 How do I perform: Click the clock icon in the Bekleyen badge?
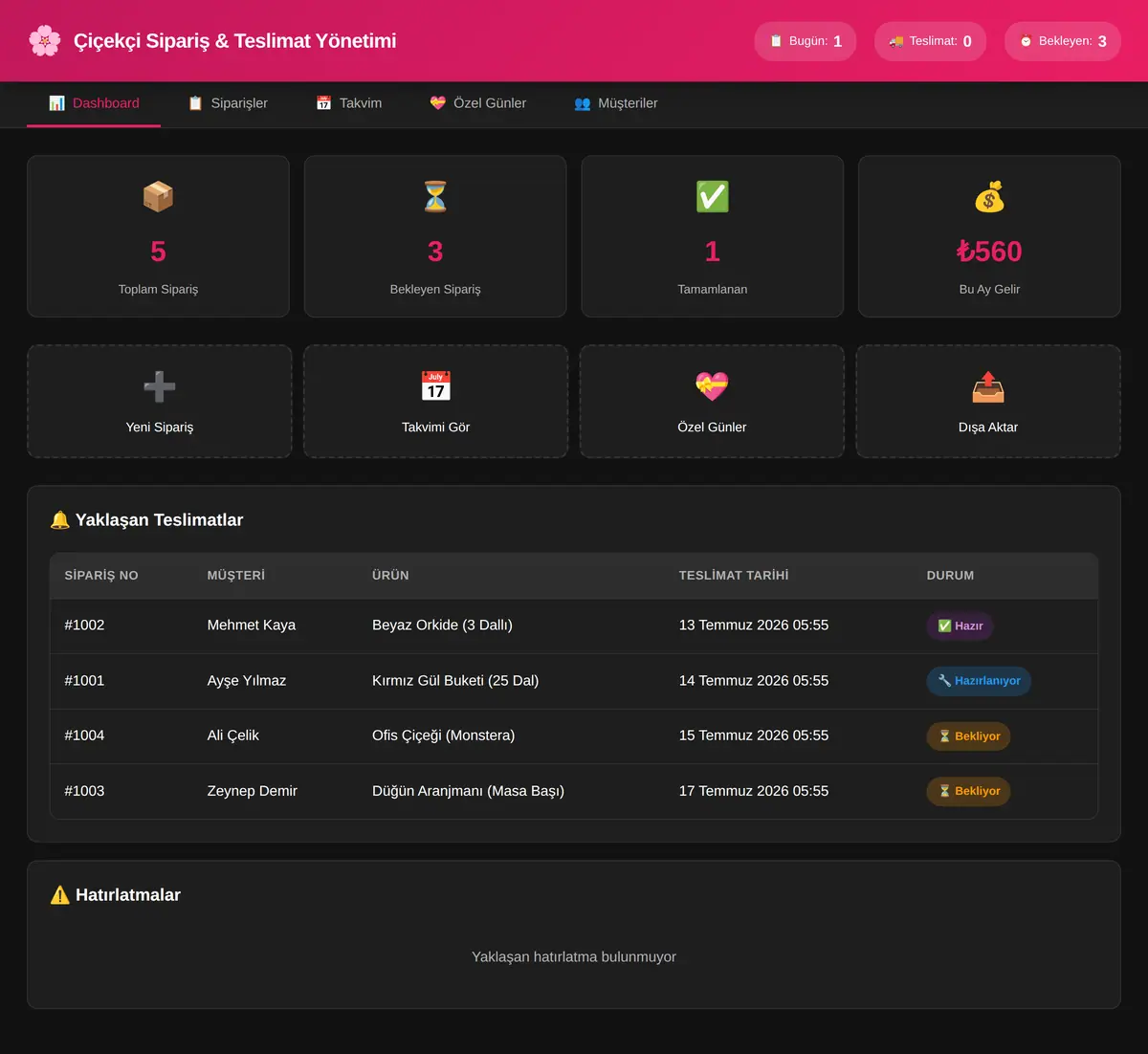(1026, 41)
